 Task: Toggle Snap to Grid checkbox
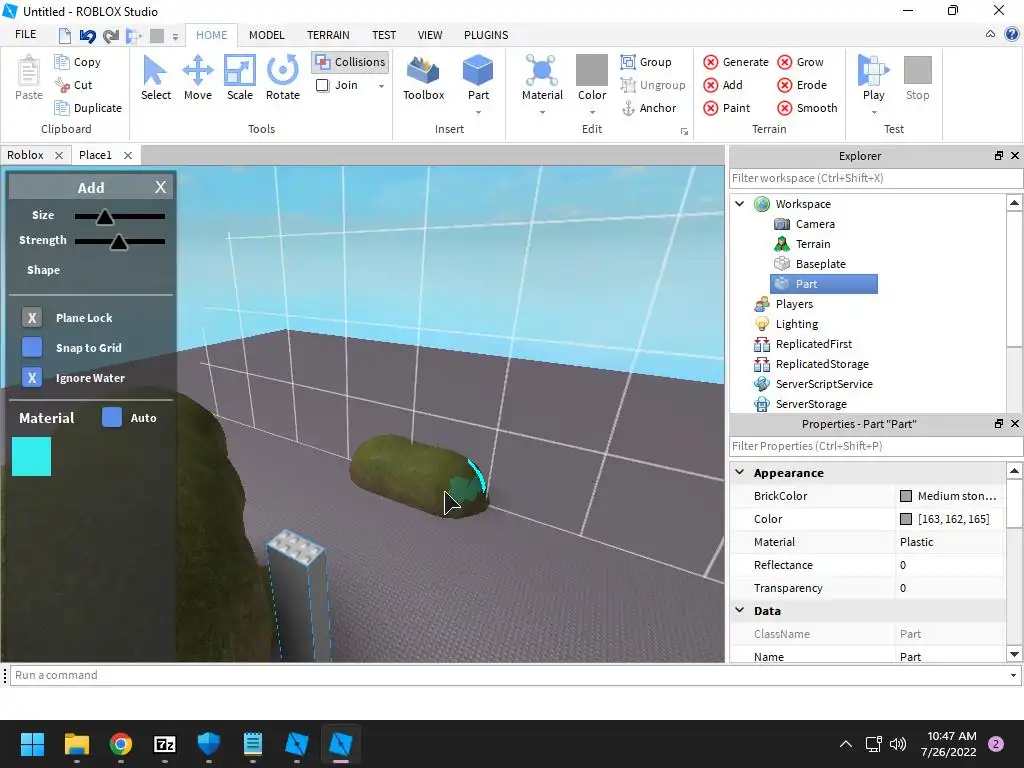click(x=31, y=347)
